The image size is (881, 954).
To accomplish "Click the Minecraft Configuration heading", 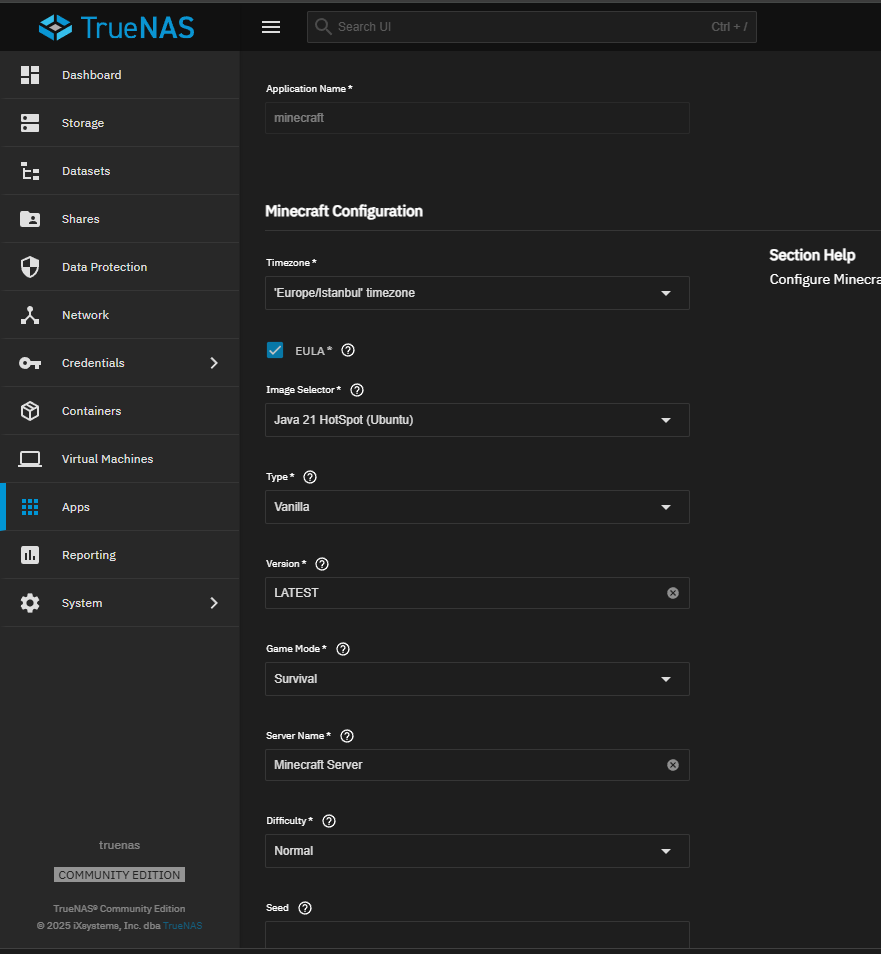I will (x=344, y=211).
